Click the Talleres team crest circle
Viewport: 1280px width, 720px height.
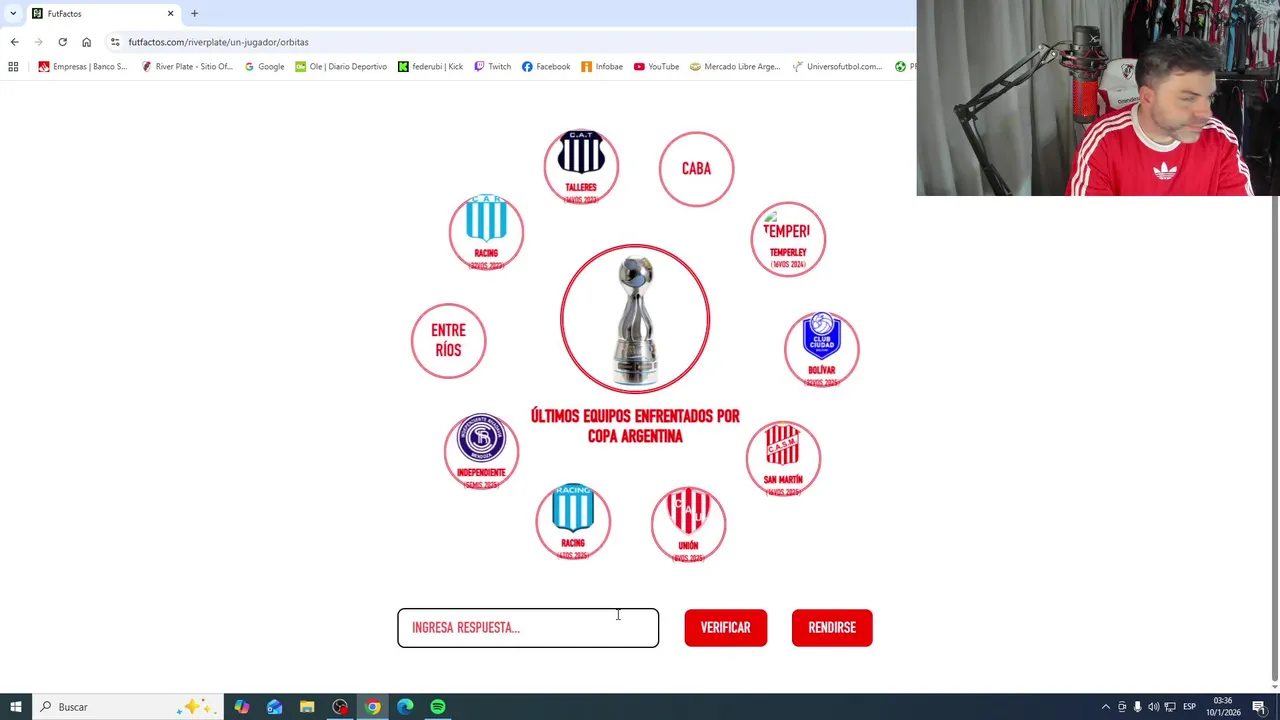(x=581, y=166)
